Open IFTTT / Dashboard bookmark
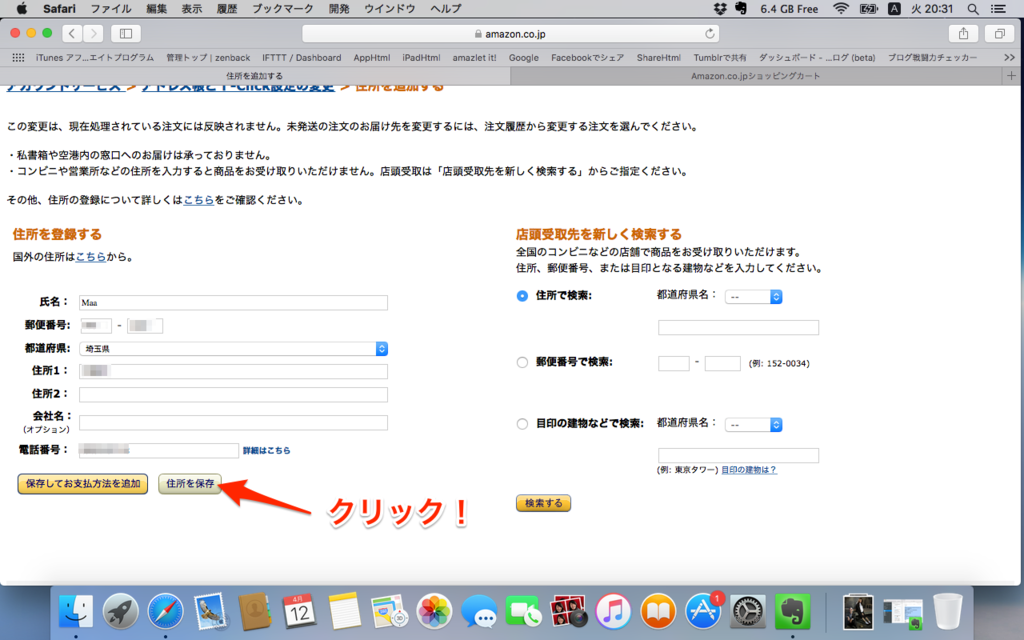 coord(302,57)
